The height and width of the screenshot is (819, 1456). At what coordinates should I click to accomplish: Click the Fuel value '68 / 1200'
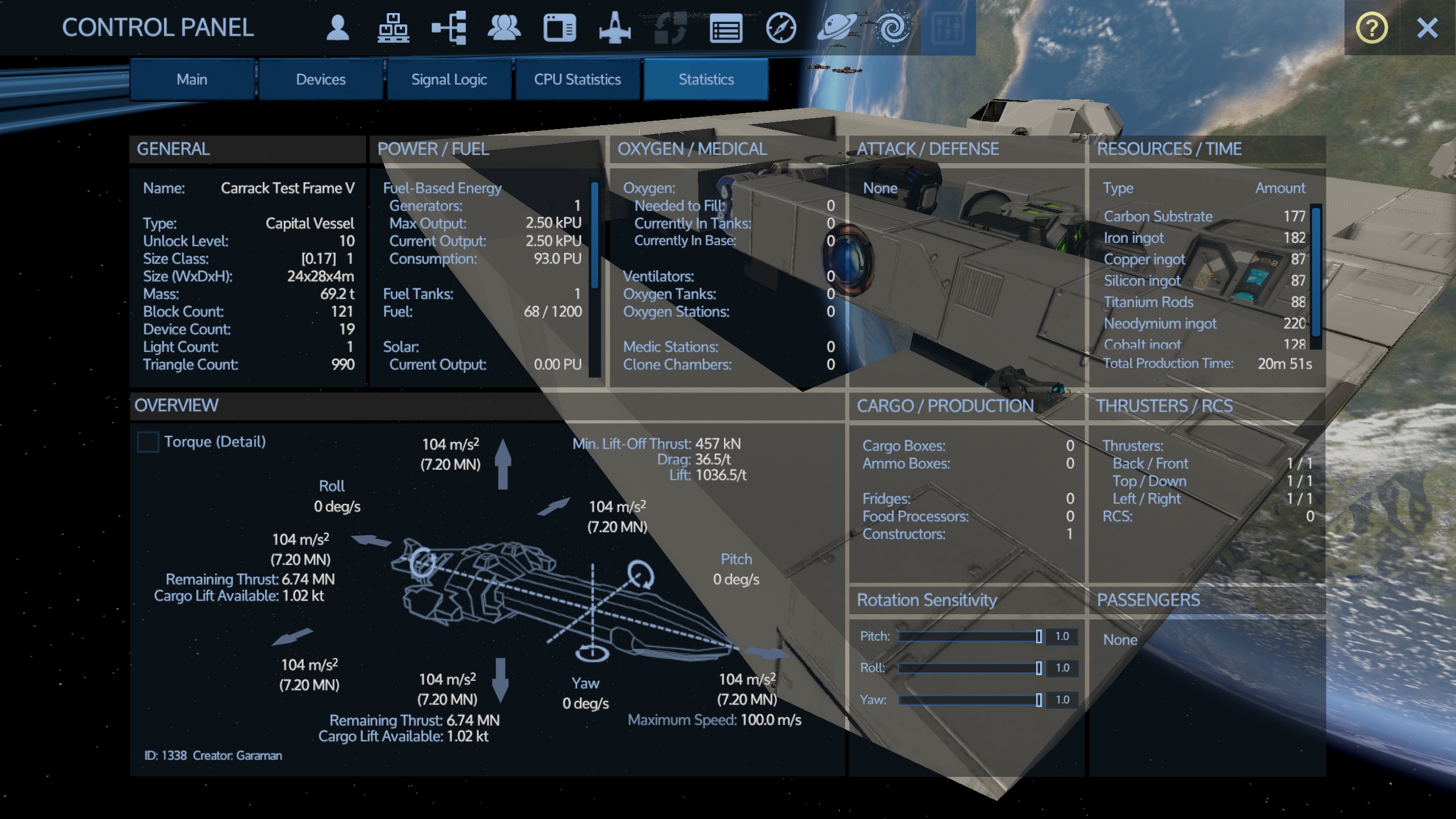click(x=553, y=312)
